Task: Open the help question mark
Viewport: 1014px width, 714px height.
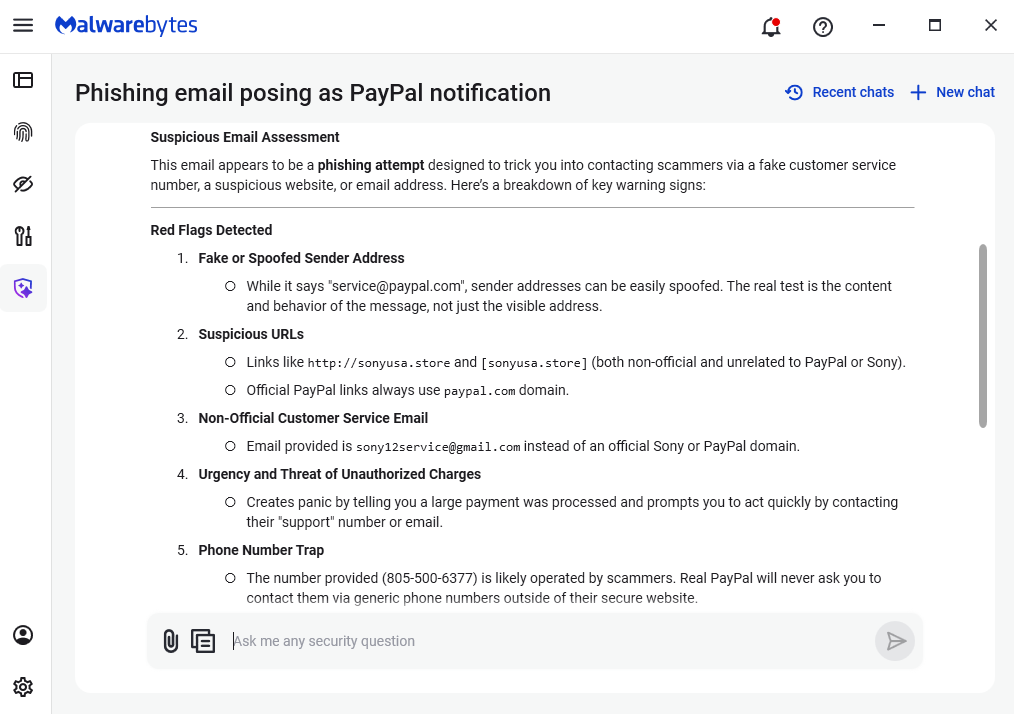Action: (823, 27)
